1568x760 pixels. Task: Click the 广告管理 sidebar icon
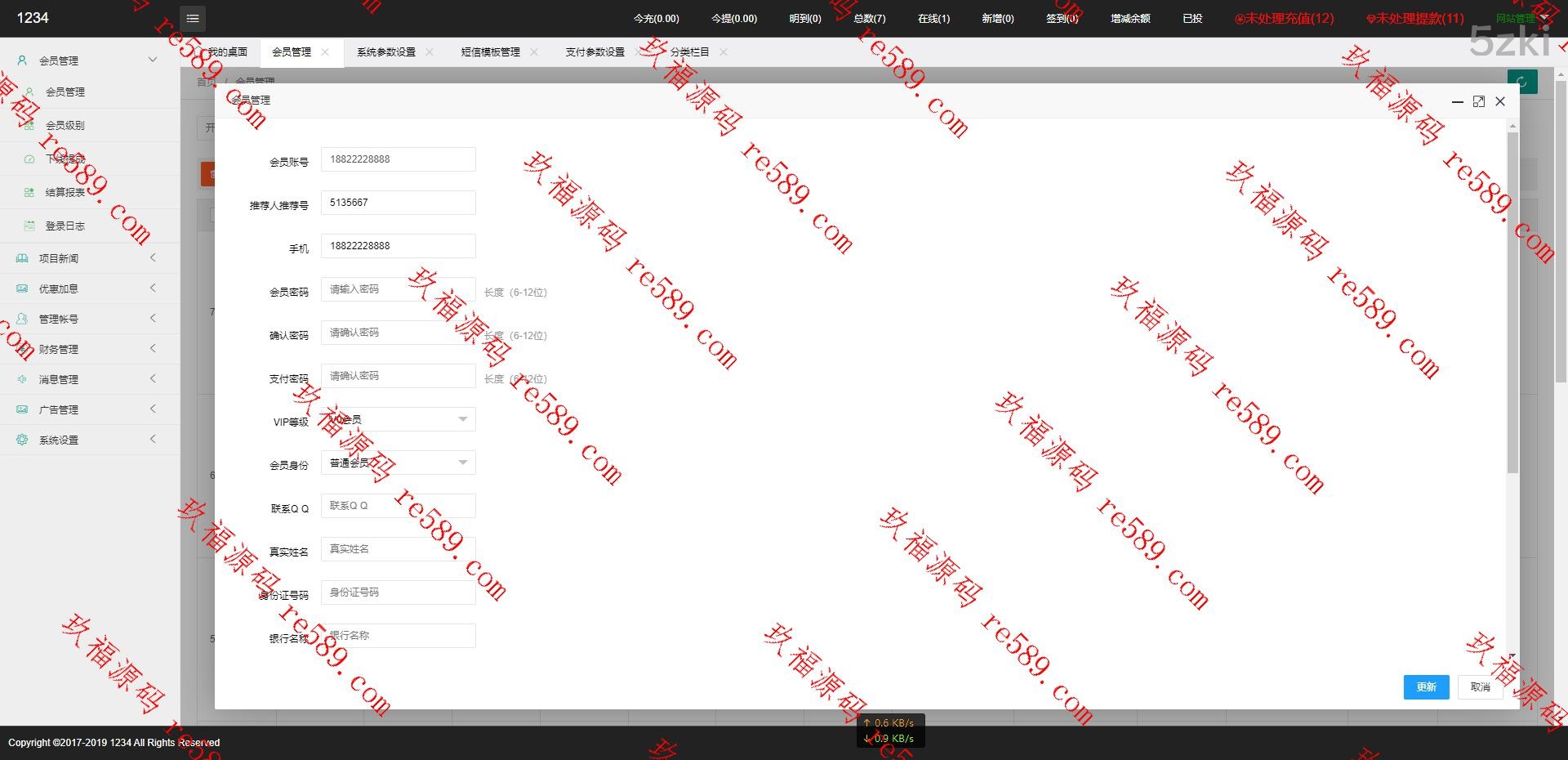pos(22,409)
